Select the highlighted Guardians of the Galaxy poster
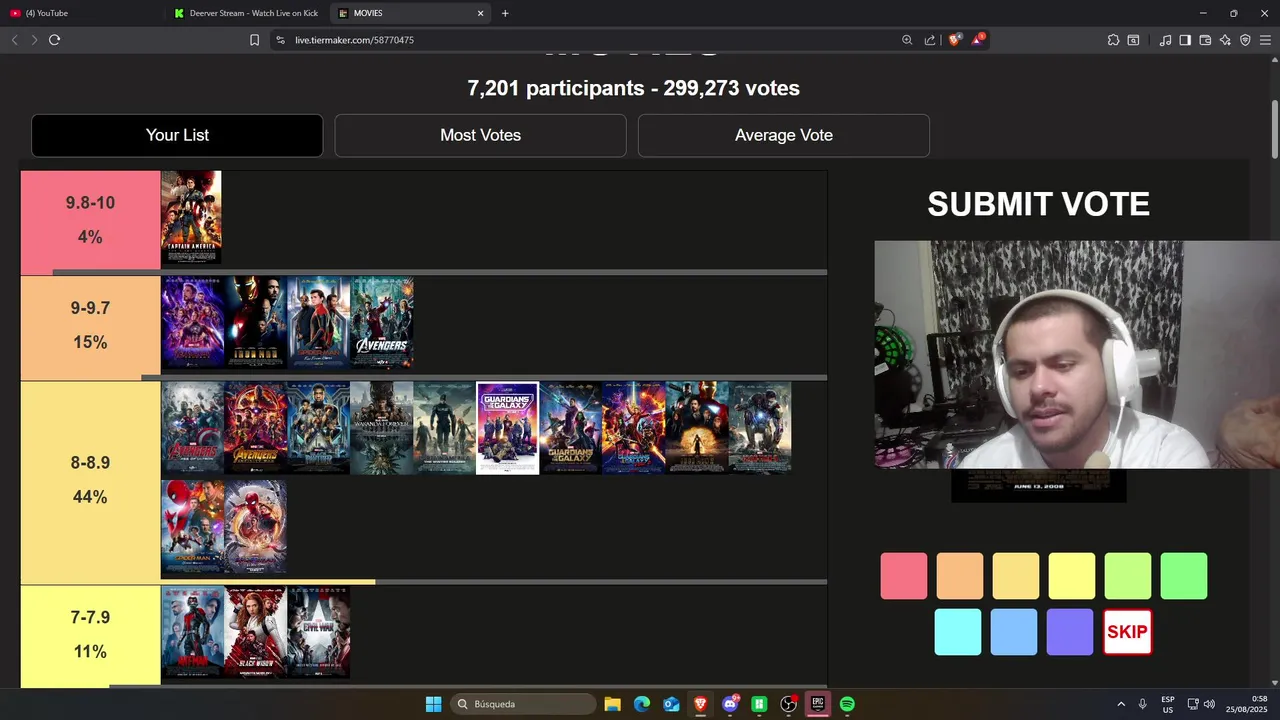Screen dimensions: 1280x720 click(508, 428)
